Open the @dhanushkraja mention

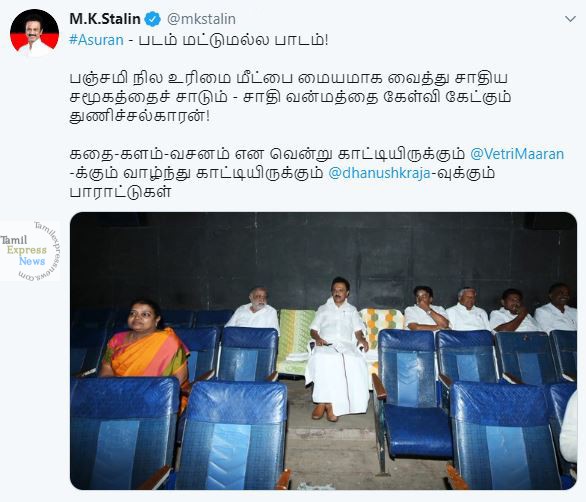click(x=379, y=173)
